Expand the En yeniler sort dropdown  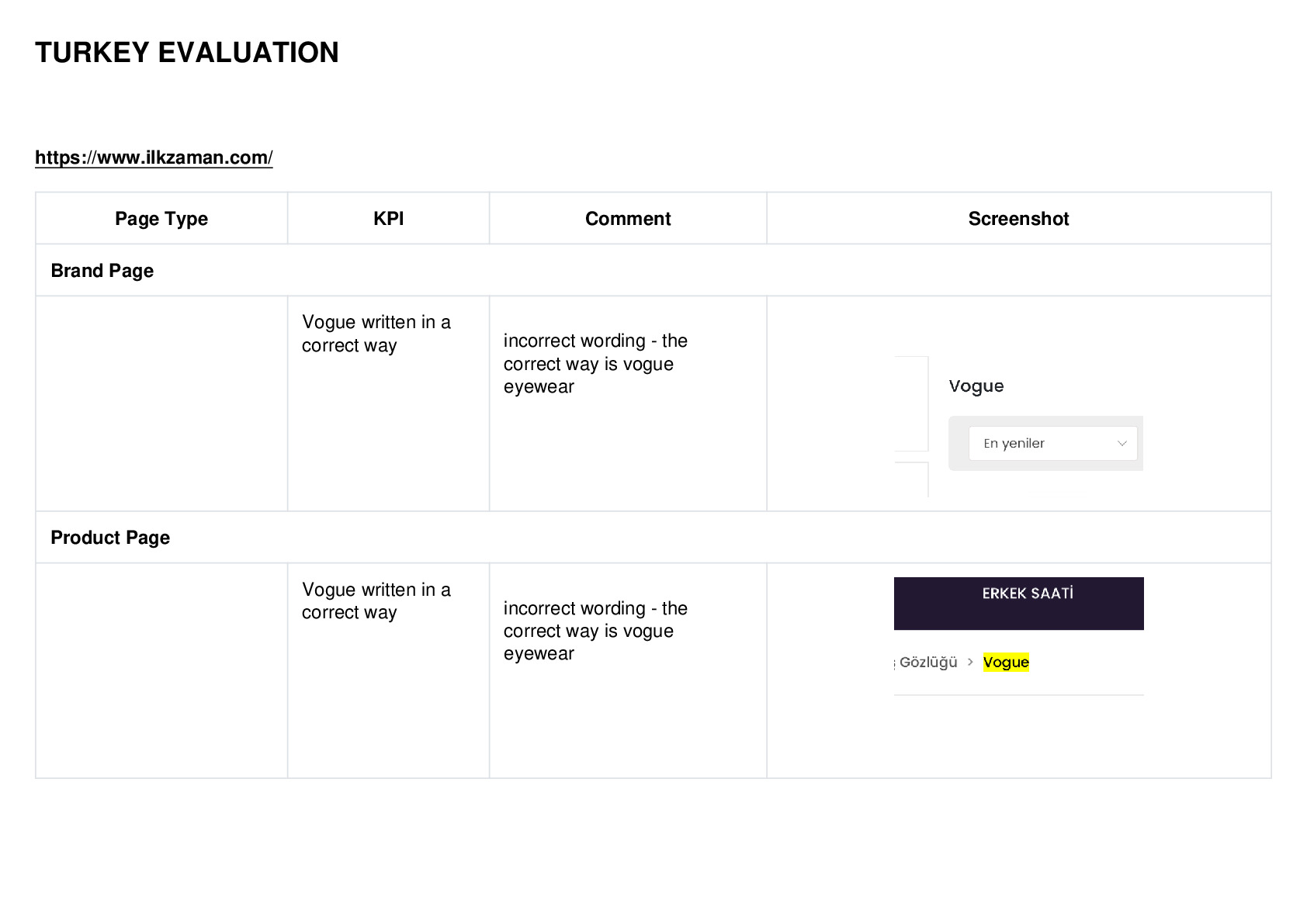(x=1052, y=444)
